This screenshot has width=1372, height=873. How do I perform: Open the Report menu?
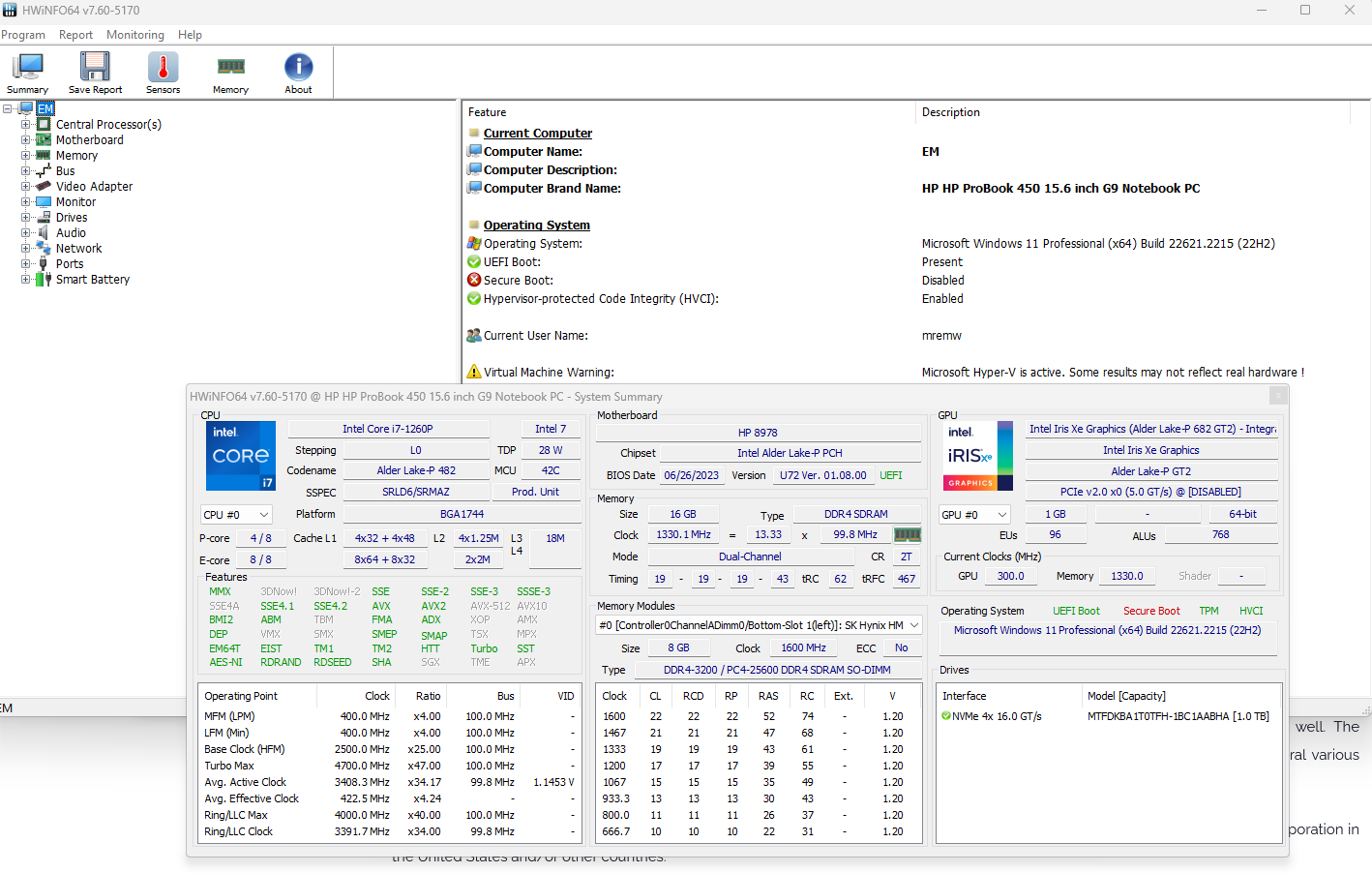pos(75,35)
